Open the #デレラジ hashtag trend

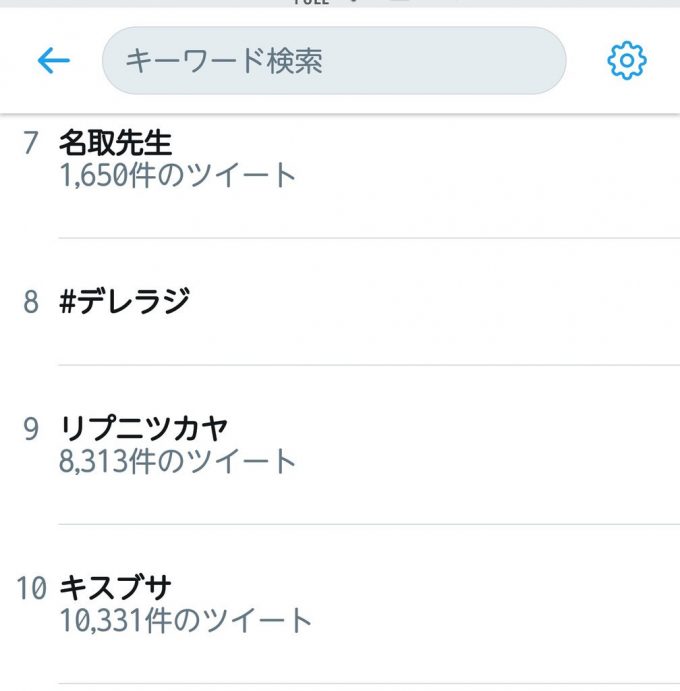124,301
